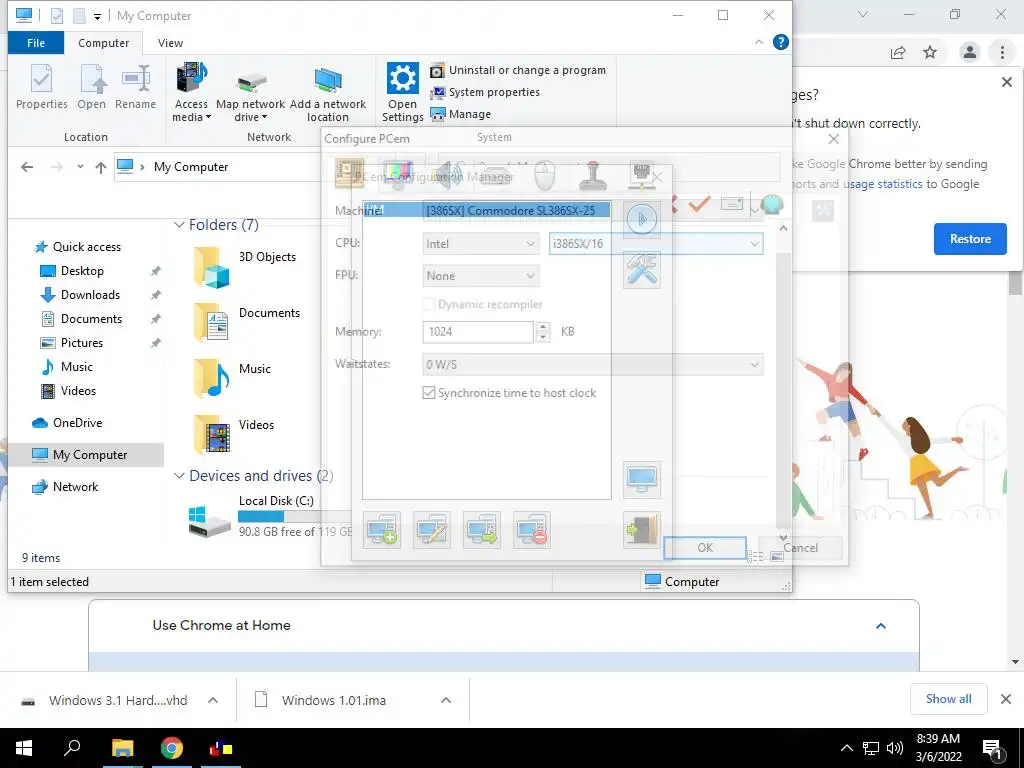Screen dimensions: 1024x768
Task: Click the play button to start the machine
Action: [642, 218]
